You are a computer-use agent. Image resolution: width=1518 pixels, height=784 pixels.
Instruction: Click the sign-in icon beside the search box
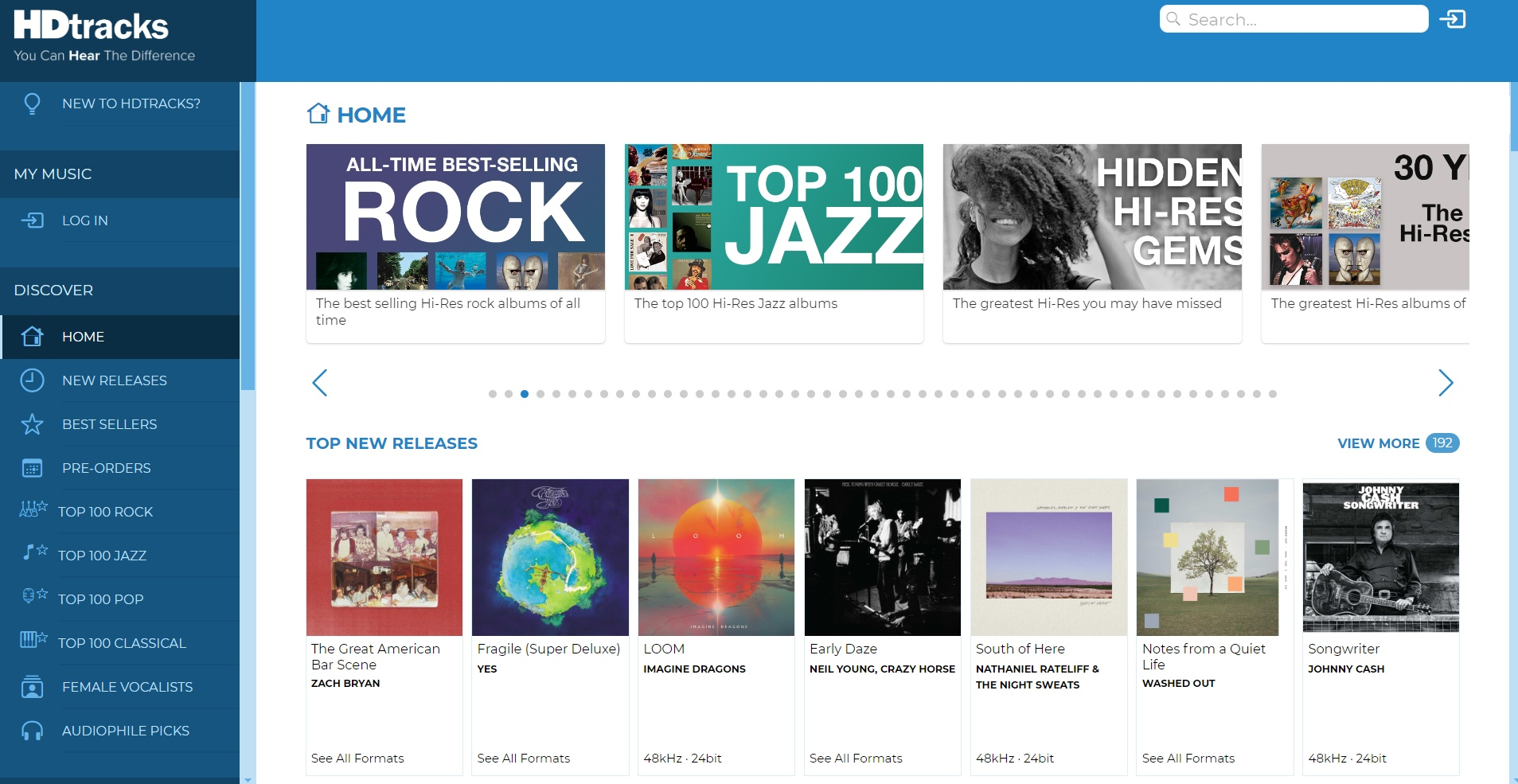1453,19
